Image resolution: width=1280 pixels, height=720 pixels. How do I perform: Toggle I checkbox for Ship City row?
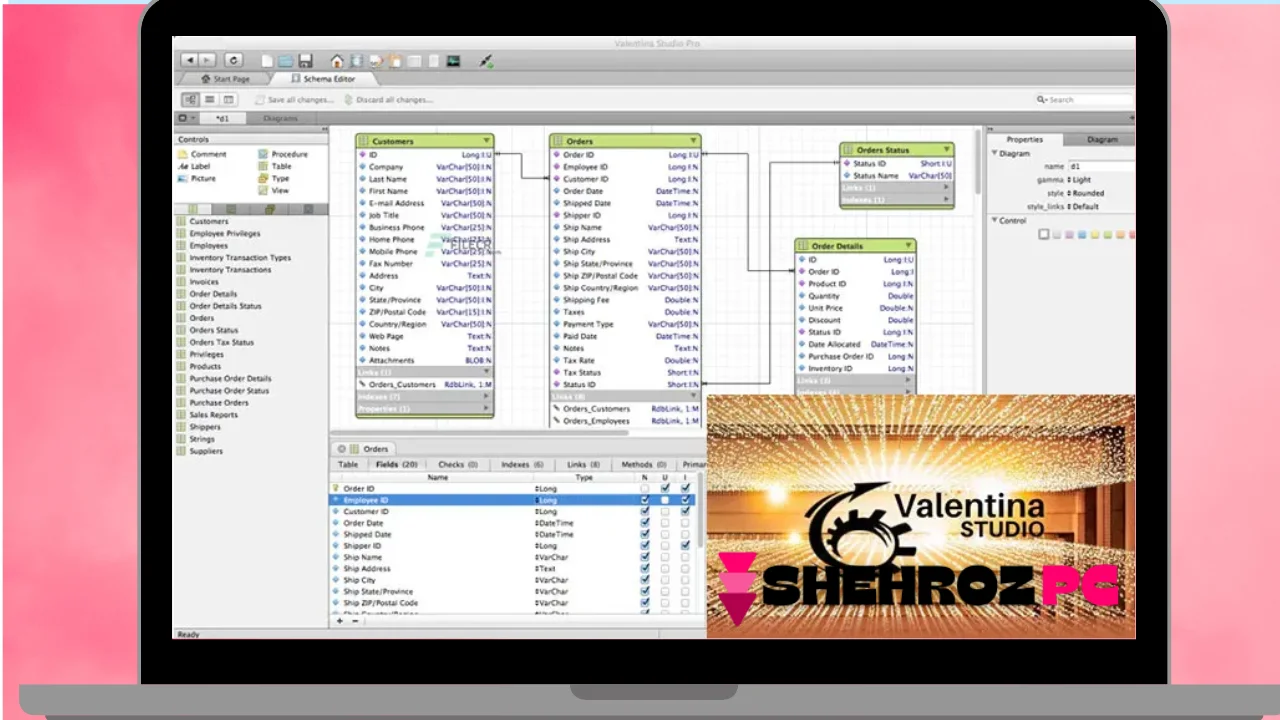pyautogui.click(x=685, y=581)
